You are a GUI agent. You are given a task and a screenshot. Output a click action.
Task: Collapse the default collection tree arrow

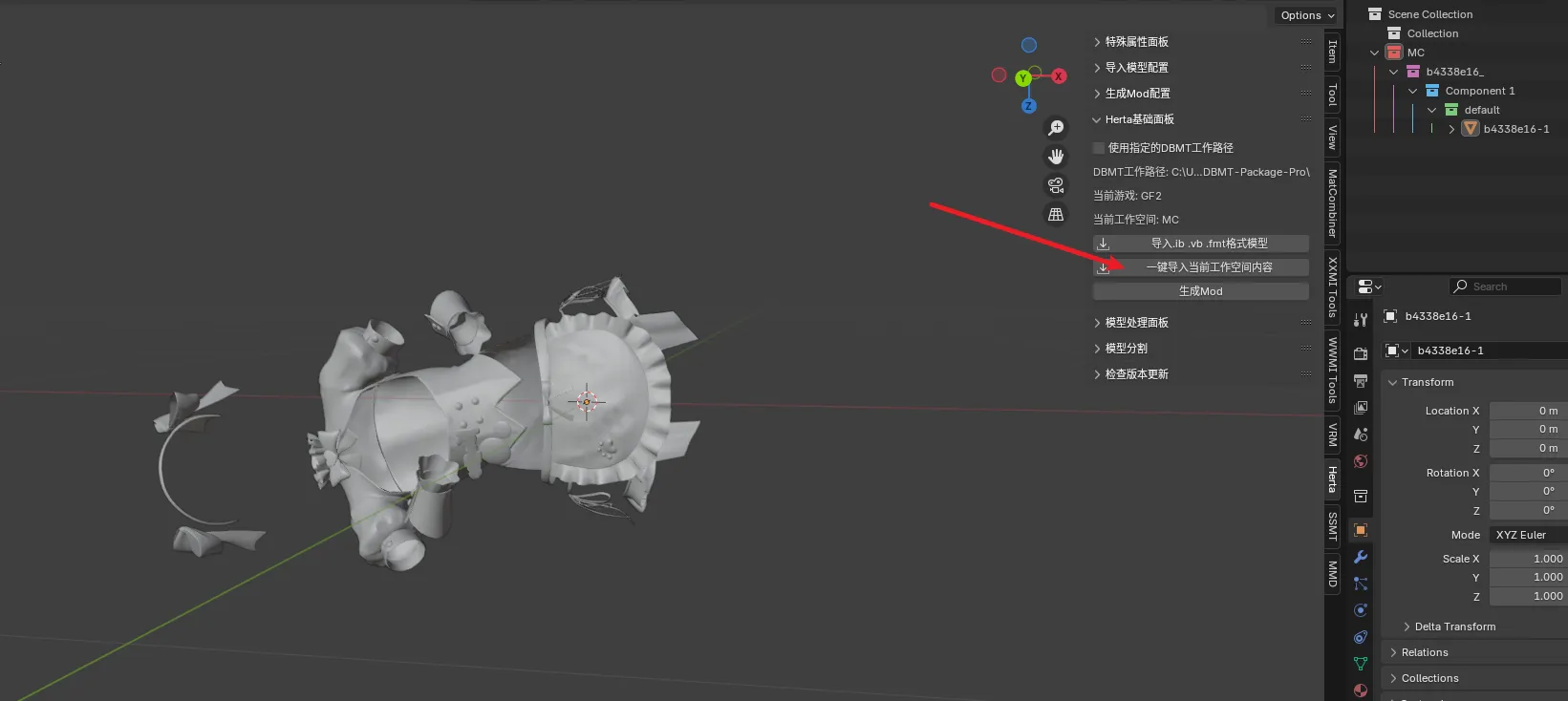coord(1432,110)
